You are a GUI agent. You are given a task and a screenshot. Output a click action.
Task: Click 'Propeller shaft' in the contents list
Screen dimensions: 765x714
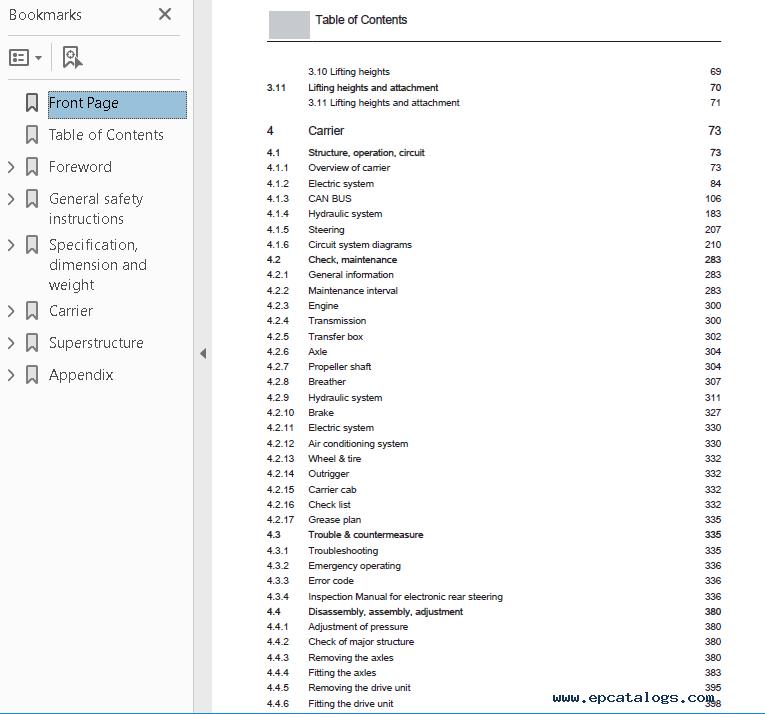(x=340, y=367)
